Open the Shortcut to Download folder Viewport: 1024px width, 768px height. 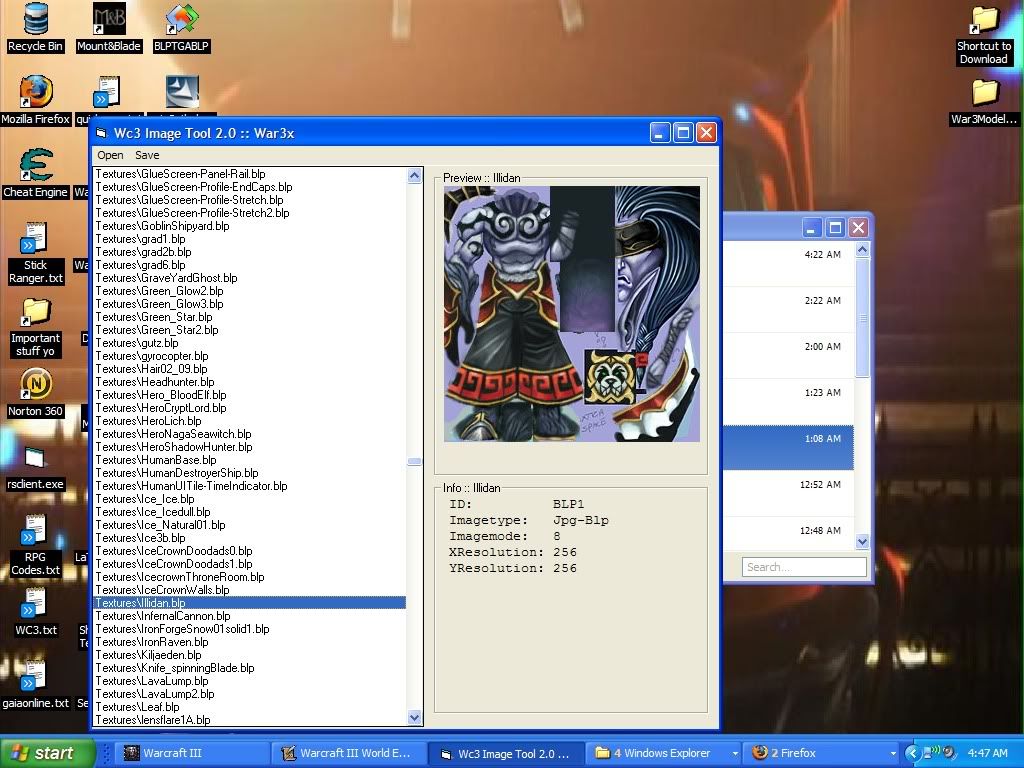[984, 35]
